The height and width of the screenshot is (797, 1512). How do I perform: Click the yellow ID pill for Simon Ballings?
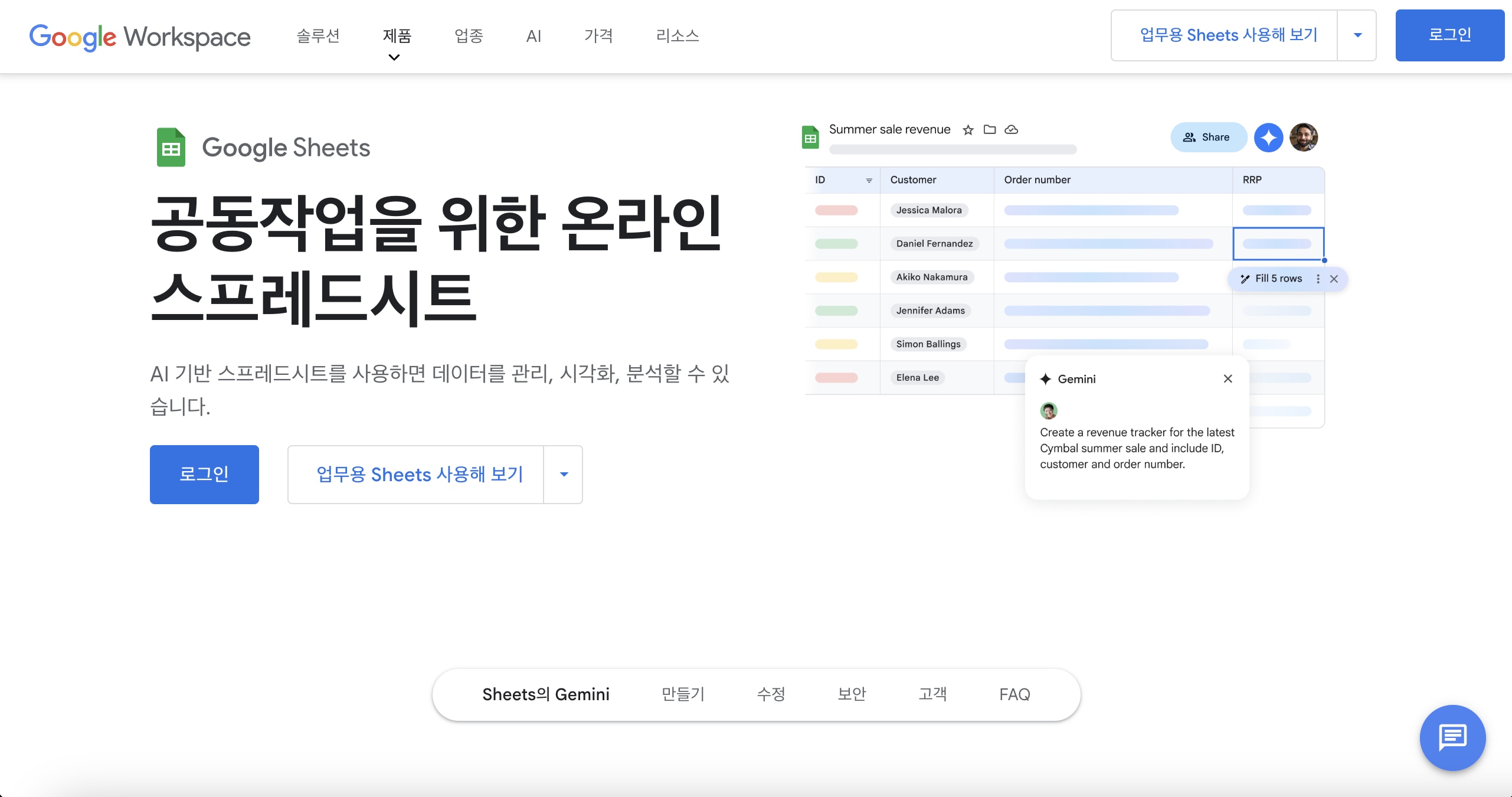coord(836,344)
